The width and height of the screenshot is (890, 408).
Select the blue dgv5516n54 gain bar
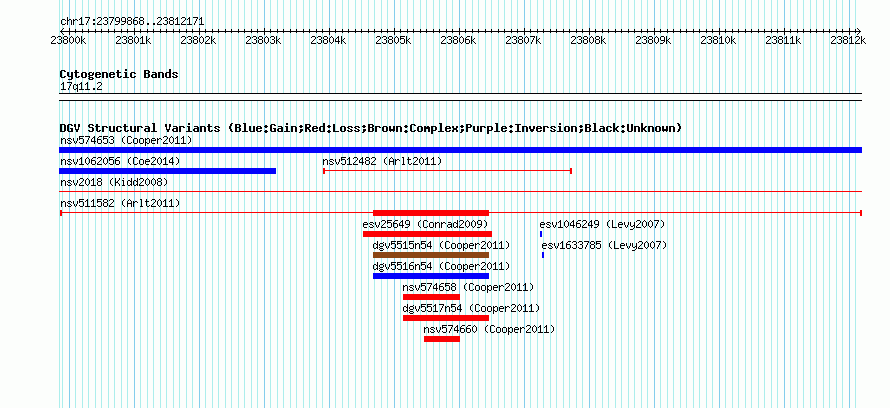click(431, 276)
